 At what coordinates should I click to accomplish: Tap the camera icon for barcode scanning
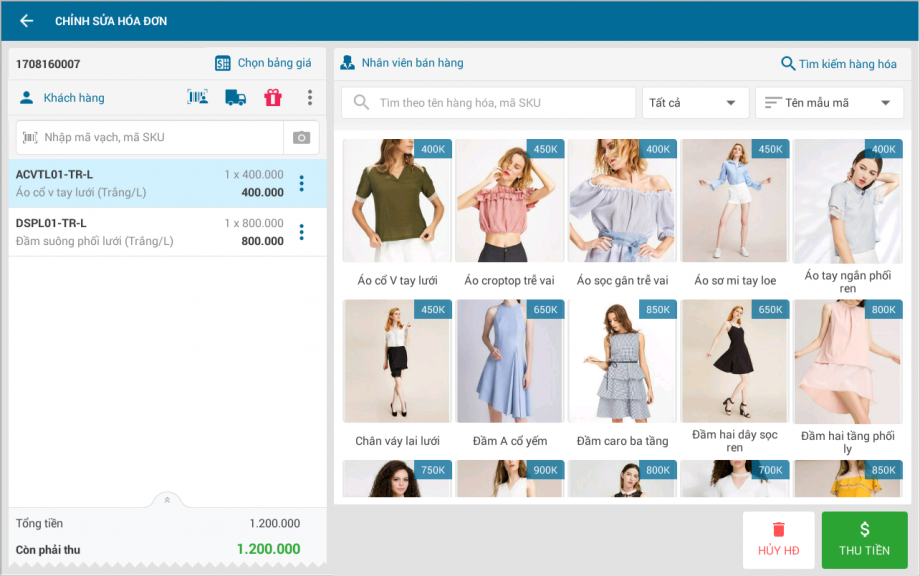(302, 137)
